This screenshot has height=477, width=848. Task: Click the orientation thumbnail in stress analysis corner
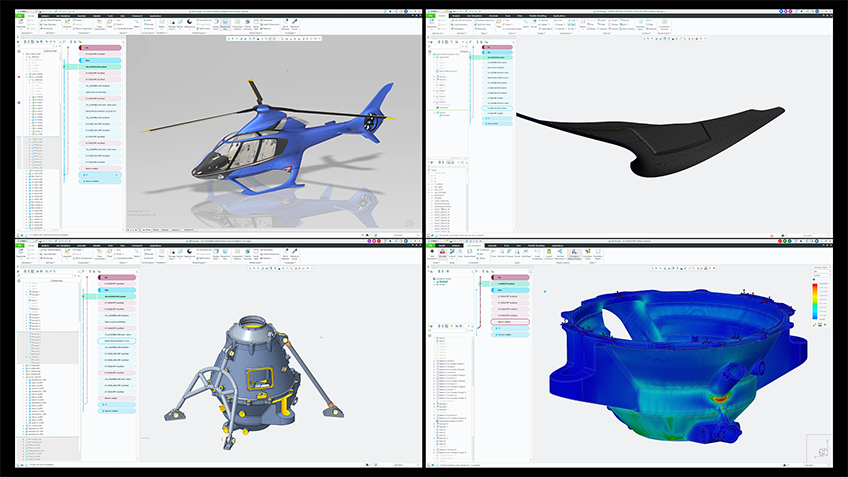coord(816,447)
